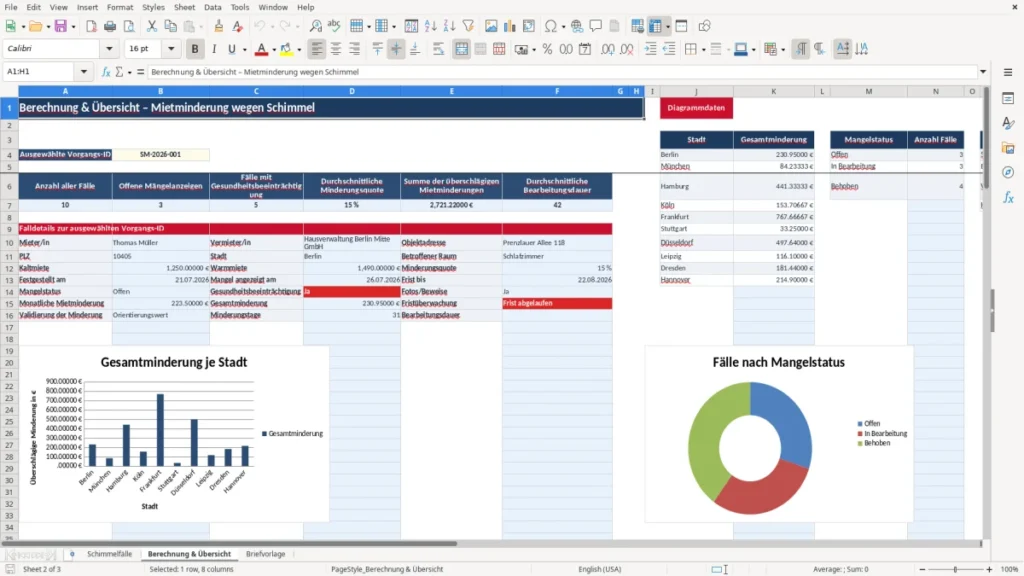Apply the background color swatch
This screenshot has height=576, width=1024.
click(x=286, y=49)
